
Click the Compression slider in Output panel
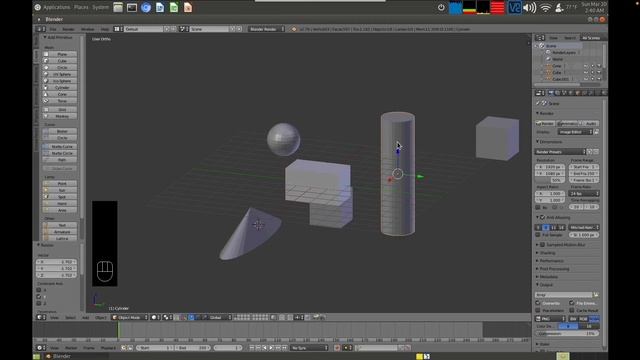[x=567, y=334]
